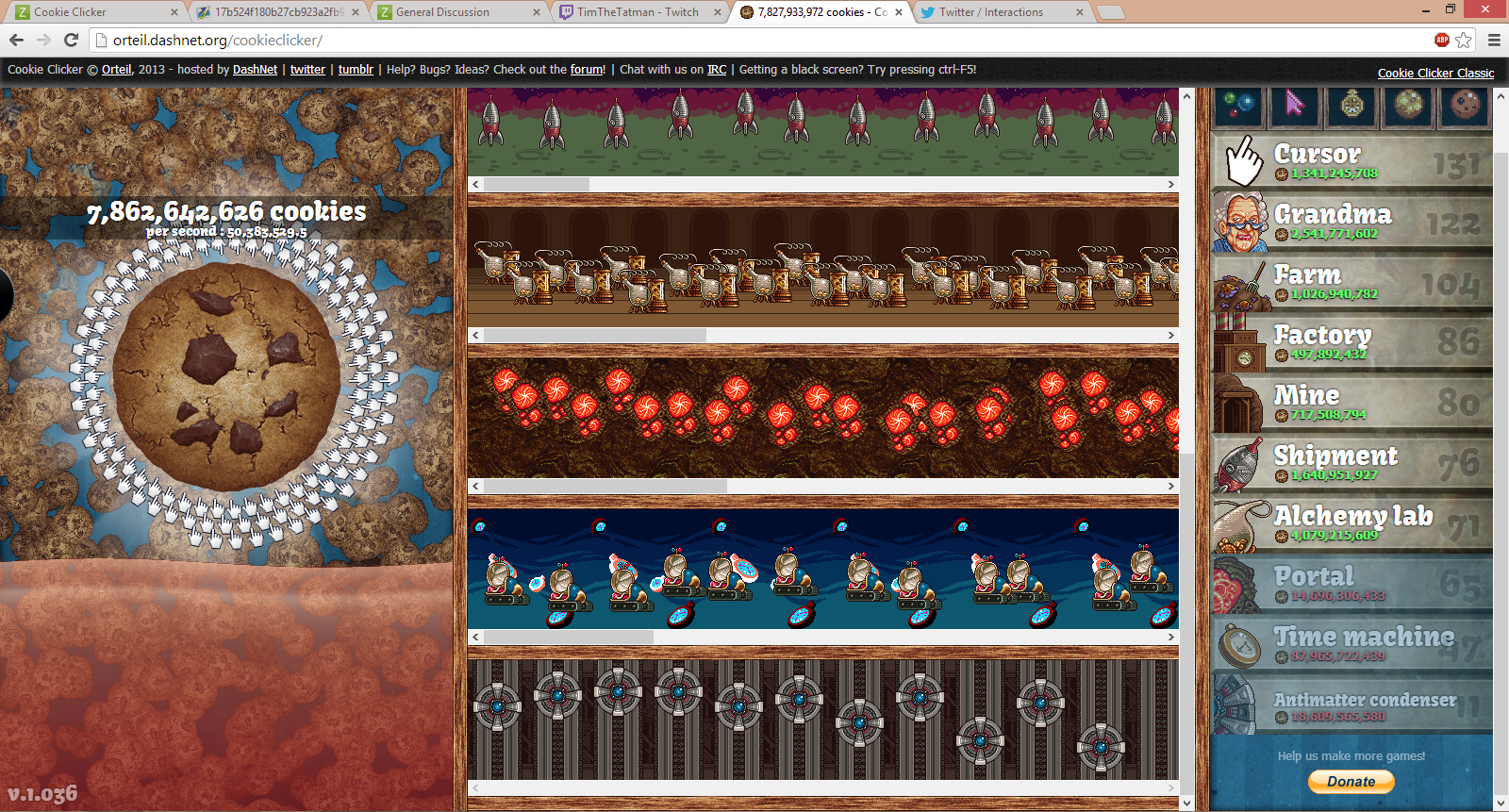1509x812 pixels.
Task: Click the store panel vertical scrollbar
Action: (x=1501, y=472)
